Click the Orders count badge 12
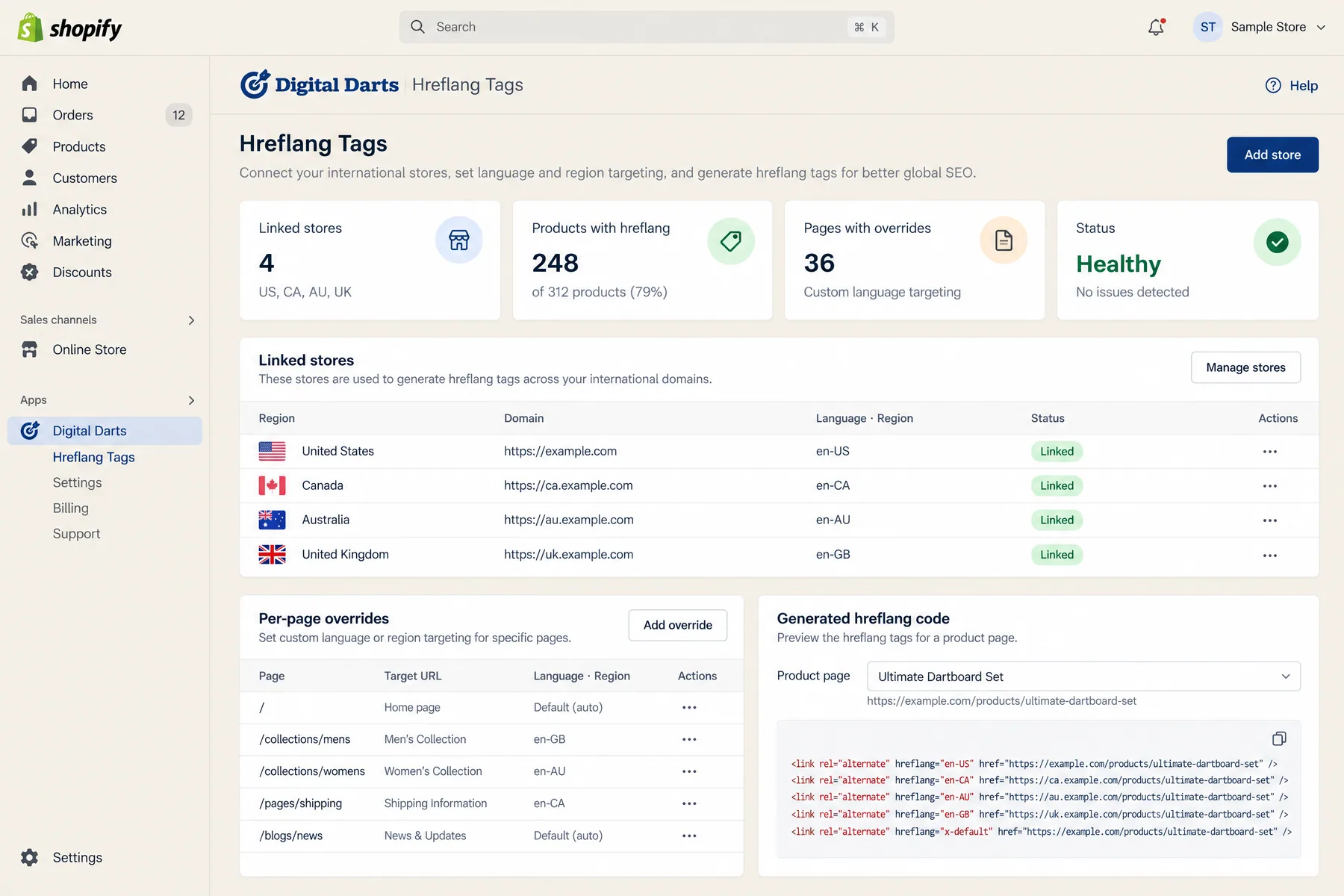Viewport: 1344px width, 896px height. 179,115
